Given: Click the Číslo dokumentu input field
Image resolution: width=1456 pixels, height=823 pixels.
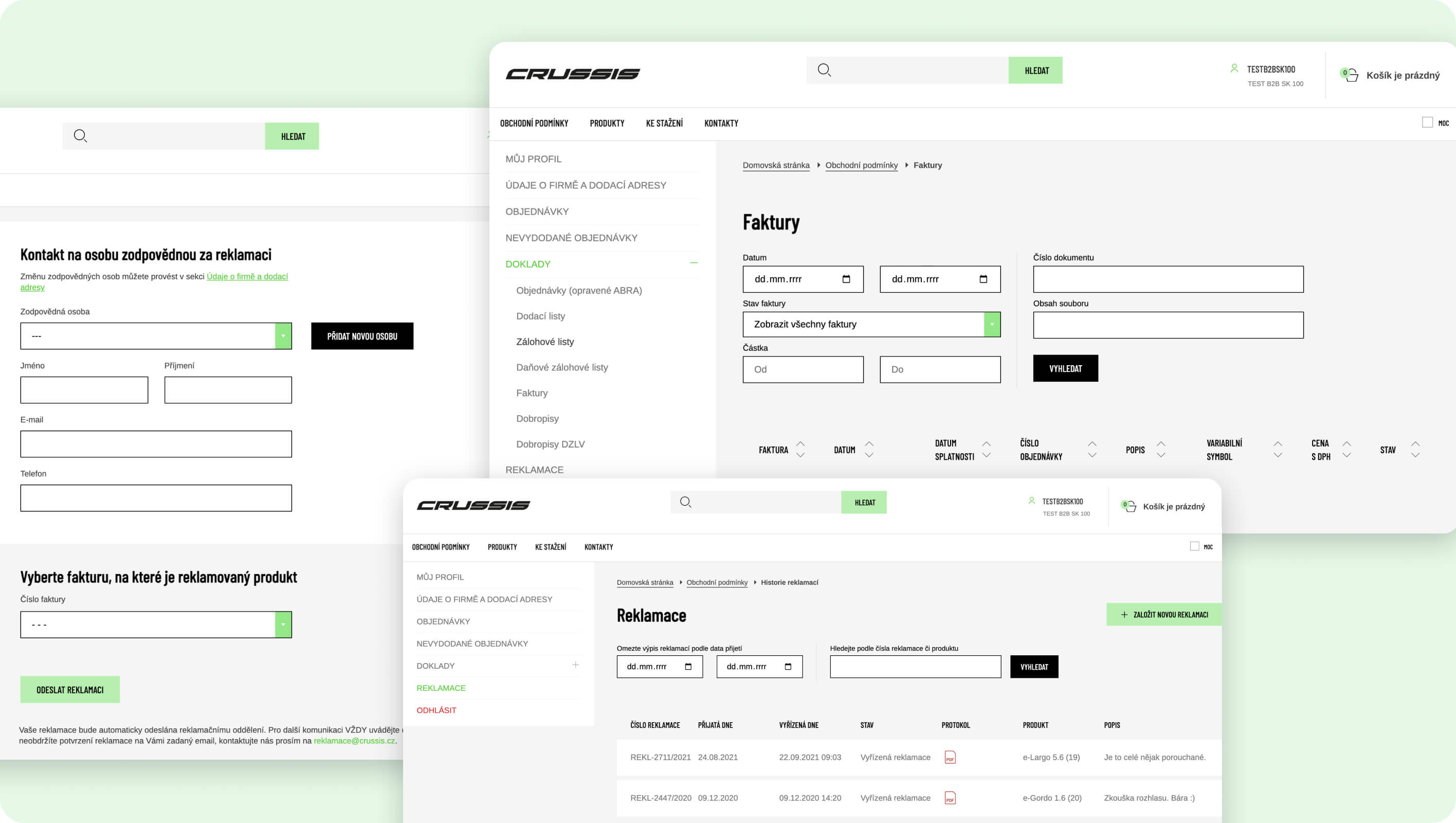Looking at the screenshot, I should coord(1168,279).
